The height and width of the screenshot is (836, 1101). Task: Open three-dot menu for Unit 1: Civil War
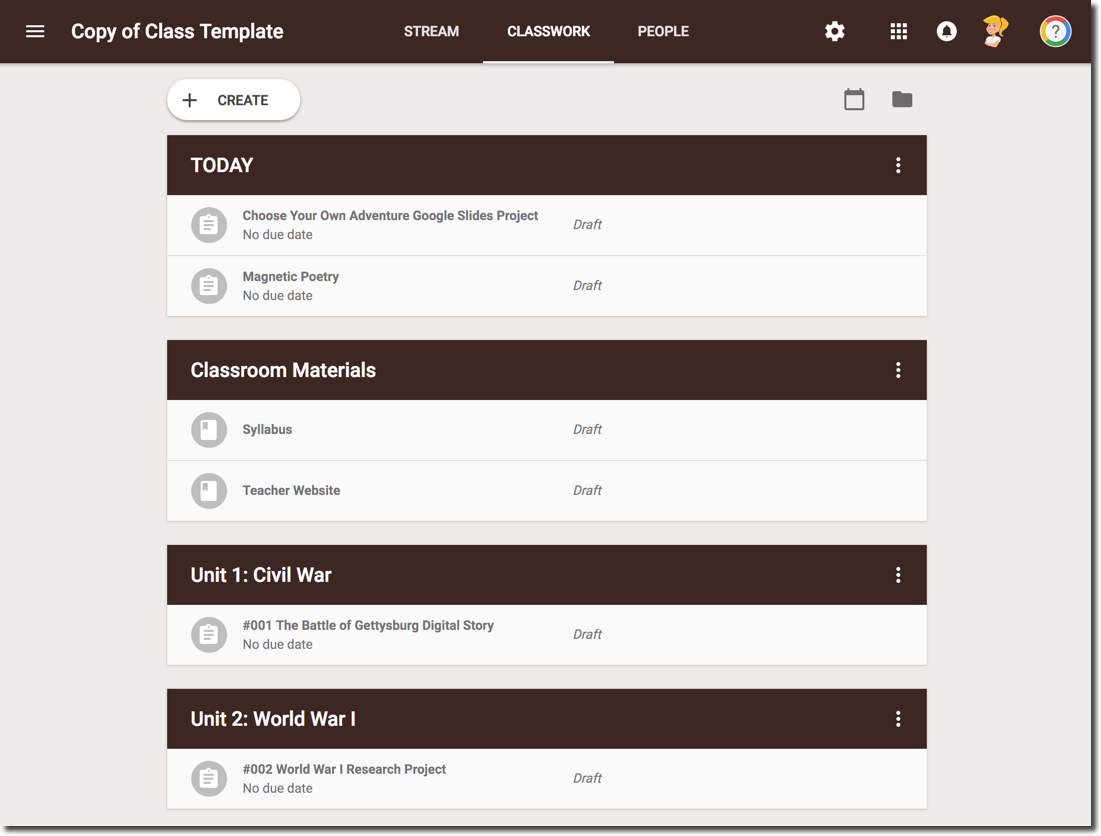pos(897,575)
